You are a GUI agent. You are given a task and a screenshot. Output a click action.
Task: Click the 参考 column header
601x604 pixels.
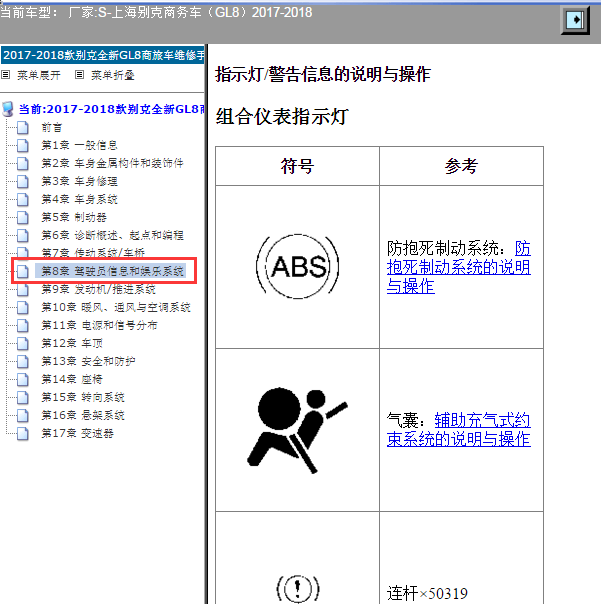pyautogui.click(x=462, y=166)
